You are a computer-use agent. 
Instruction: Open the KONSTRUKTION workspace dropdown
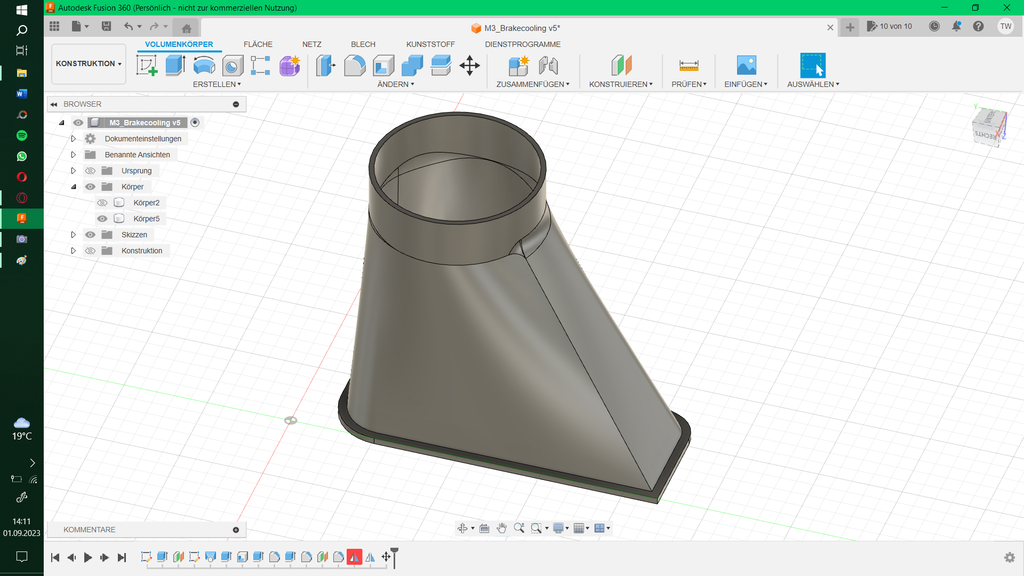(x=88, y=64)
